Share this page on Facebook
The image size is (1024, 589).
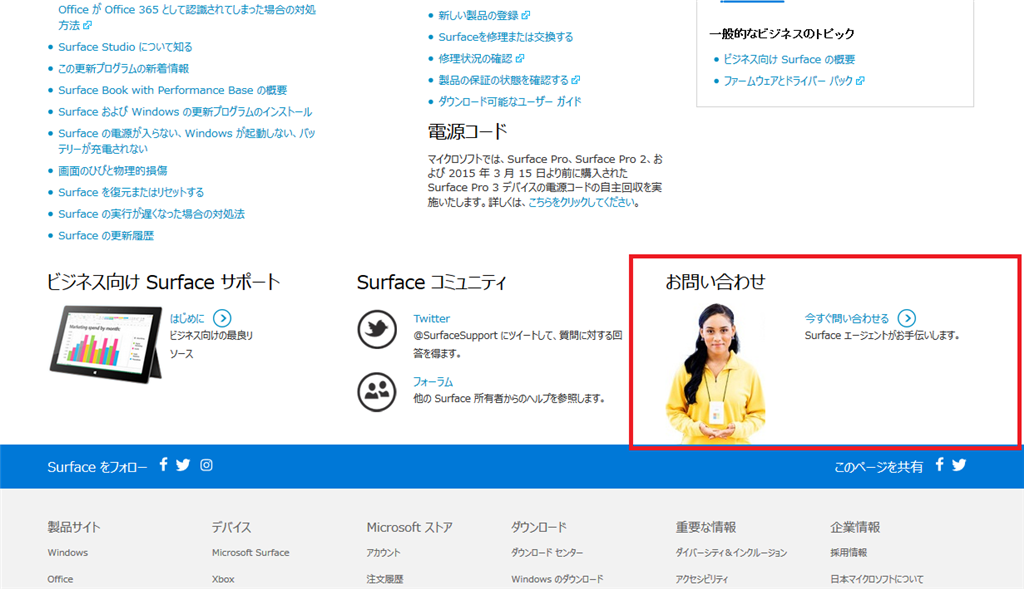[939, 465]
